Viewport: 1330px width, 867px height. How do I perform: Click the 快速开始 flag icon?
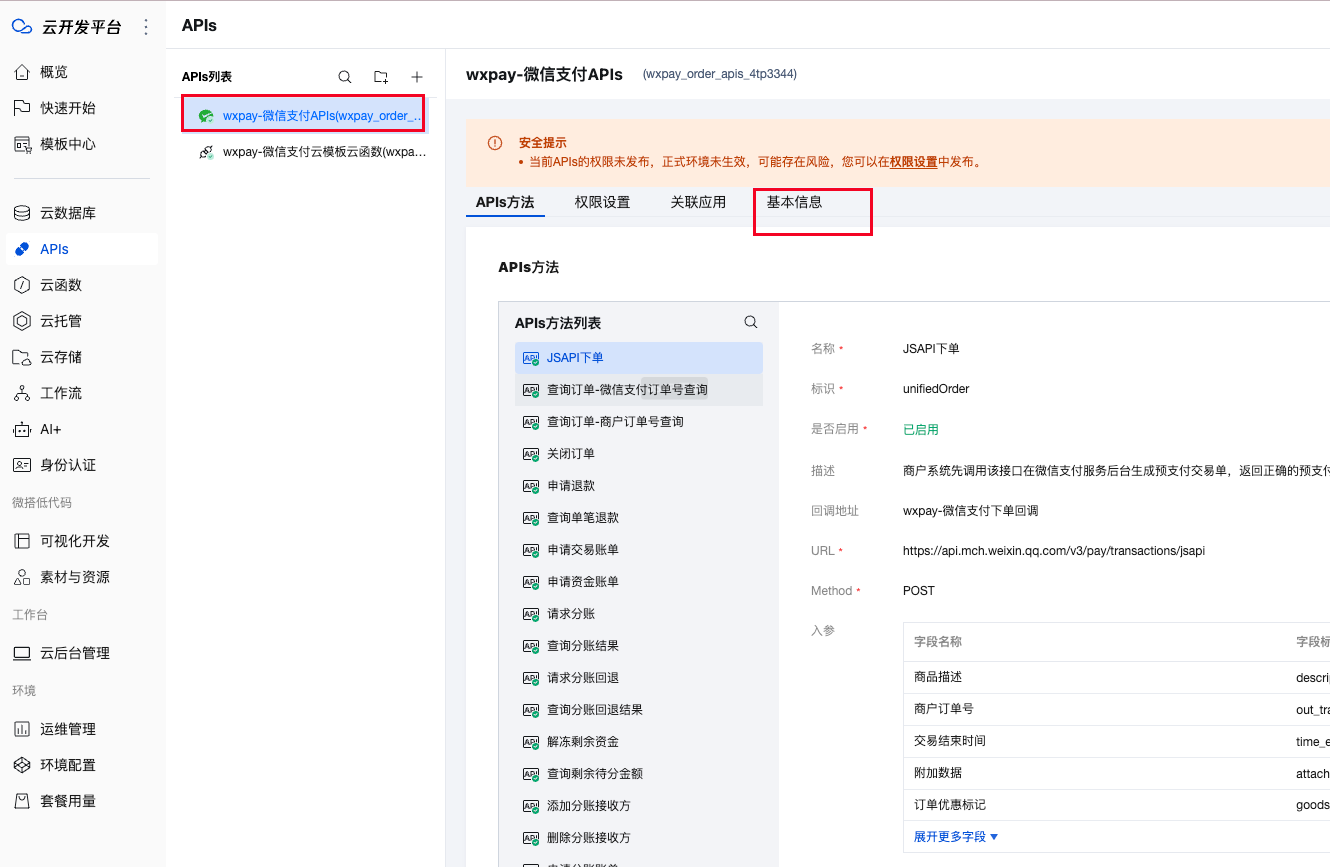click(x=22, y=108)
